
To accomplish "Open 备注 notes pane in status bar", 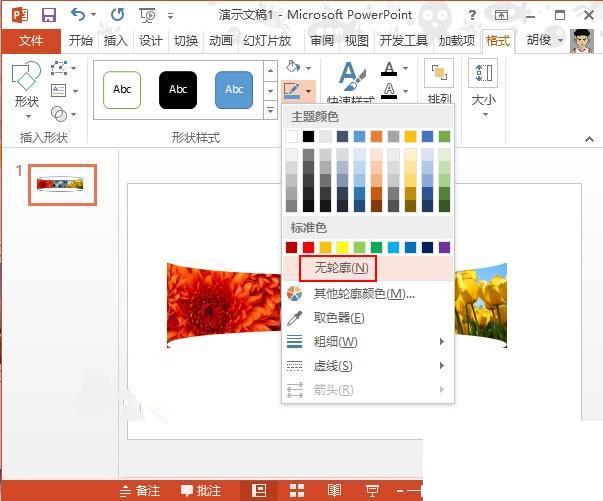I will pos(140,491).
